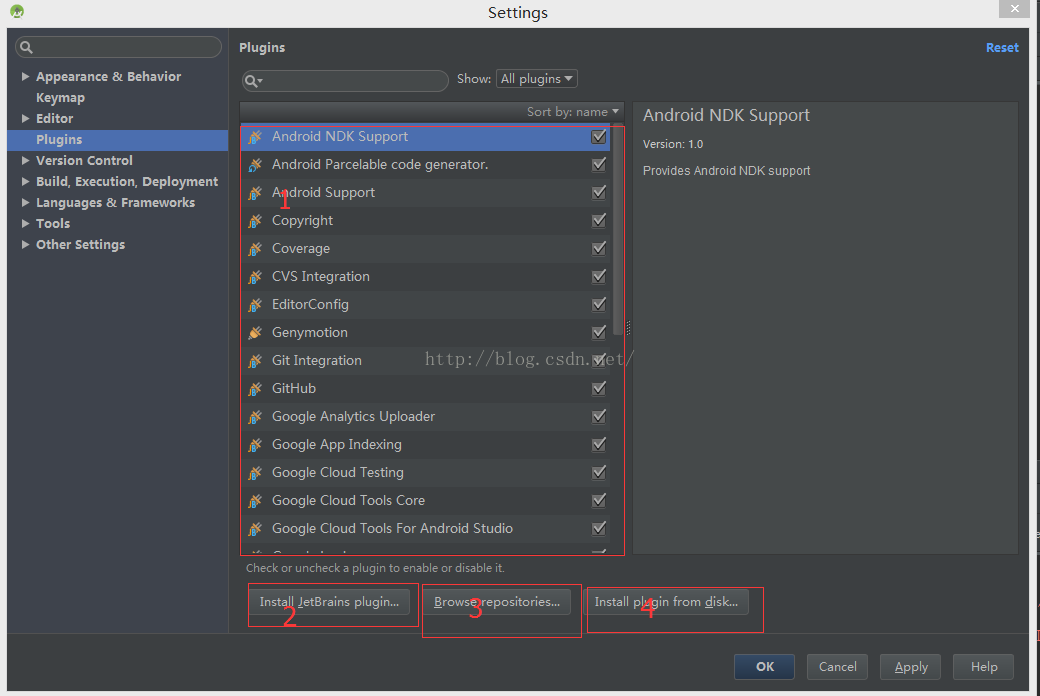Viewport: 1040px width, 696px height.
Task: Focus the settings search field
Action: tap(118, 47)
